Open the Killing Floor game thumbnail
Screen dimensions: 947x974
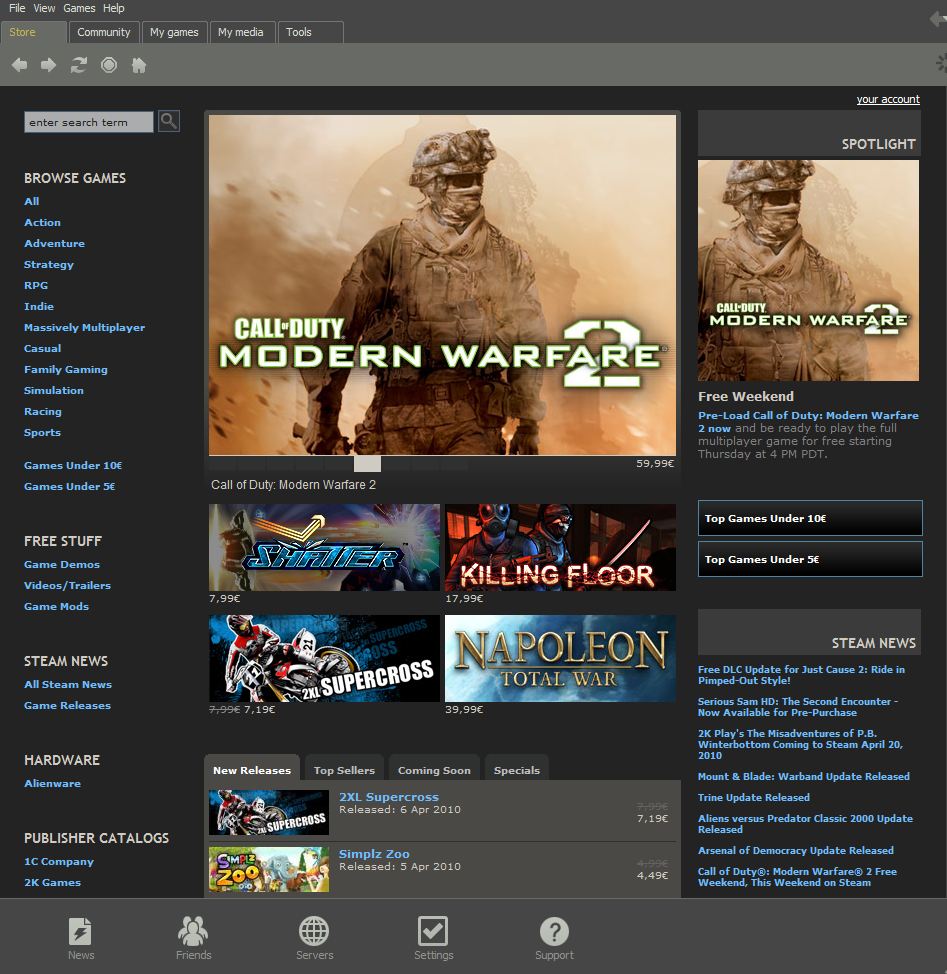560,547
